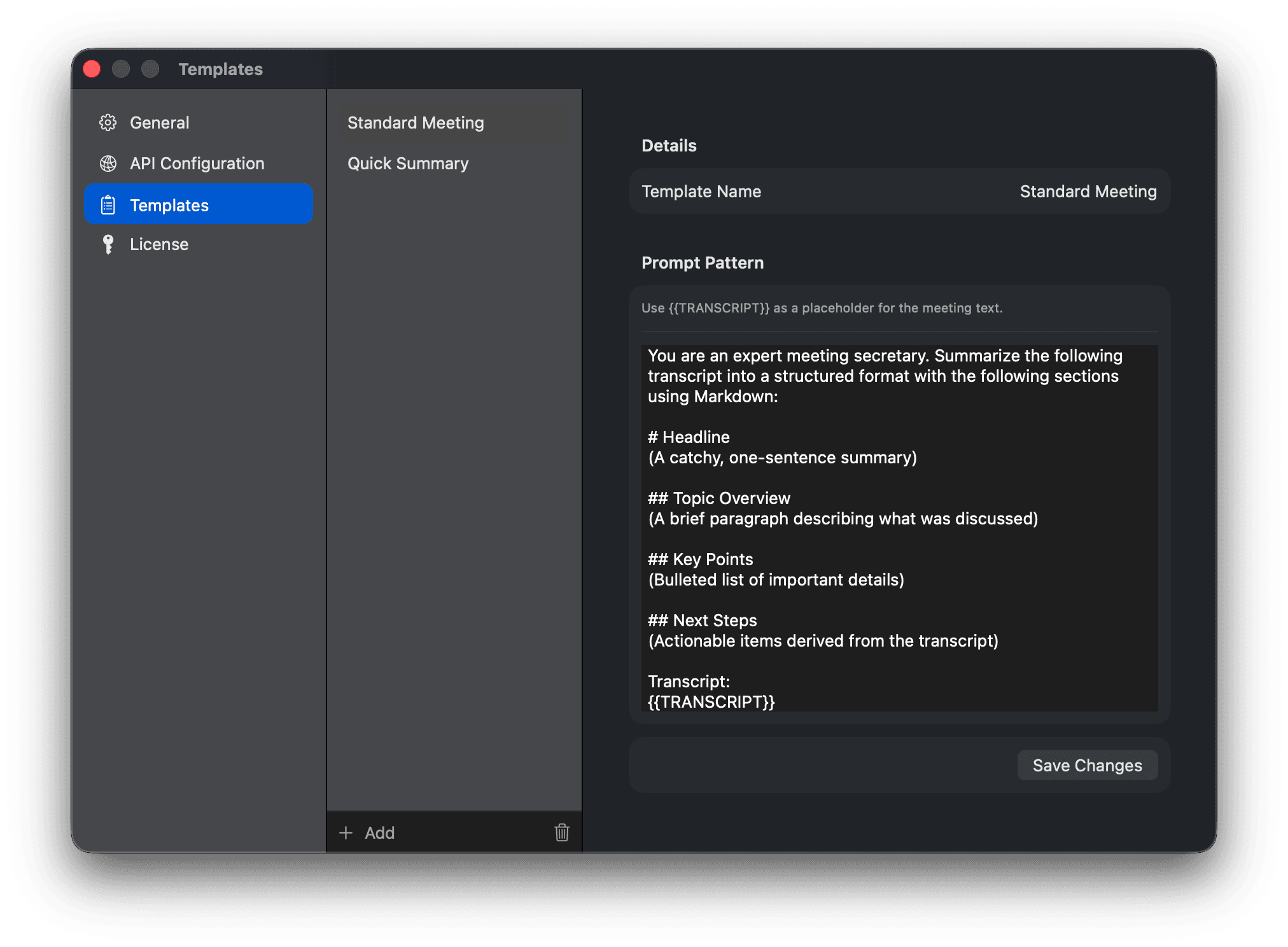This screenshot has width=1288, height=947.
Task: Select the Quick Summary template
Action: (x=408, y=164)
